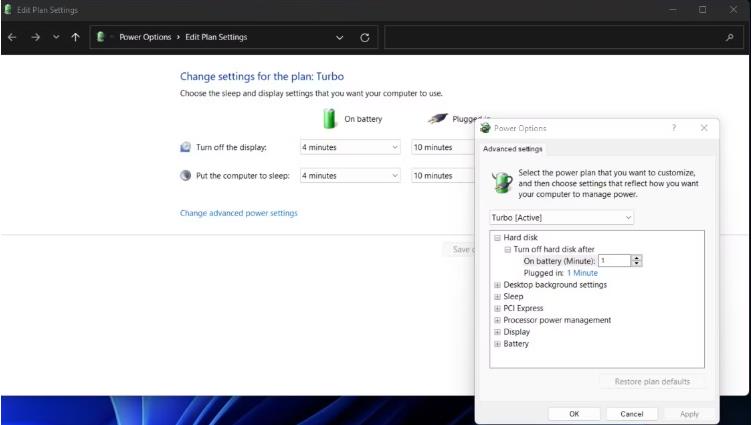
Task: Open the address bar history dropdown
Action: 340,37
